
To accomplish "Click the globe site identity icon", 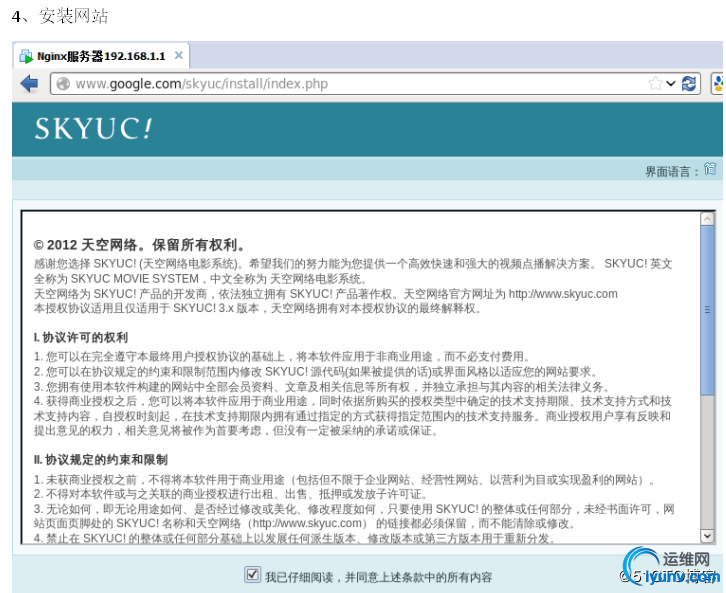I will (x=63, y=84).
